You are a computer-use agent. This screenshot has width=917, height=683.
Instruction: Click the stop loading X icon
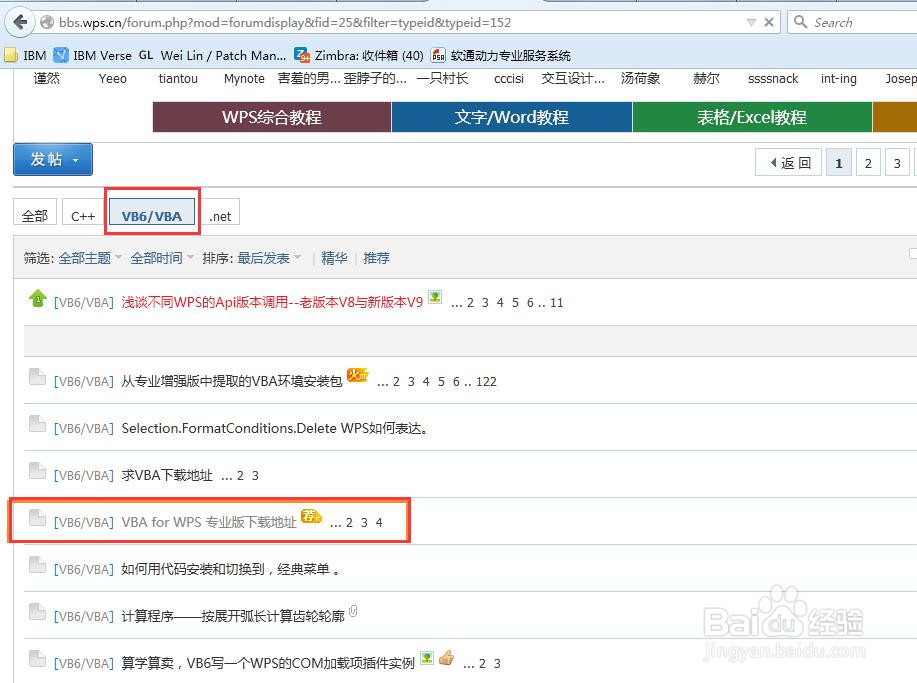pyautogui.click(x=769, y=22)
